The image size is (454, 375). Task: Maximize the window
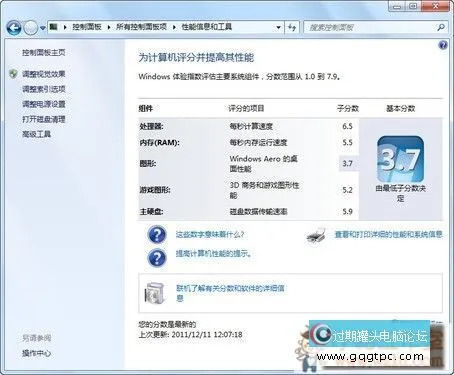pos(413,6)
